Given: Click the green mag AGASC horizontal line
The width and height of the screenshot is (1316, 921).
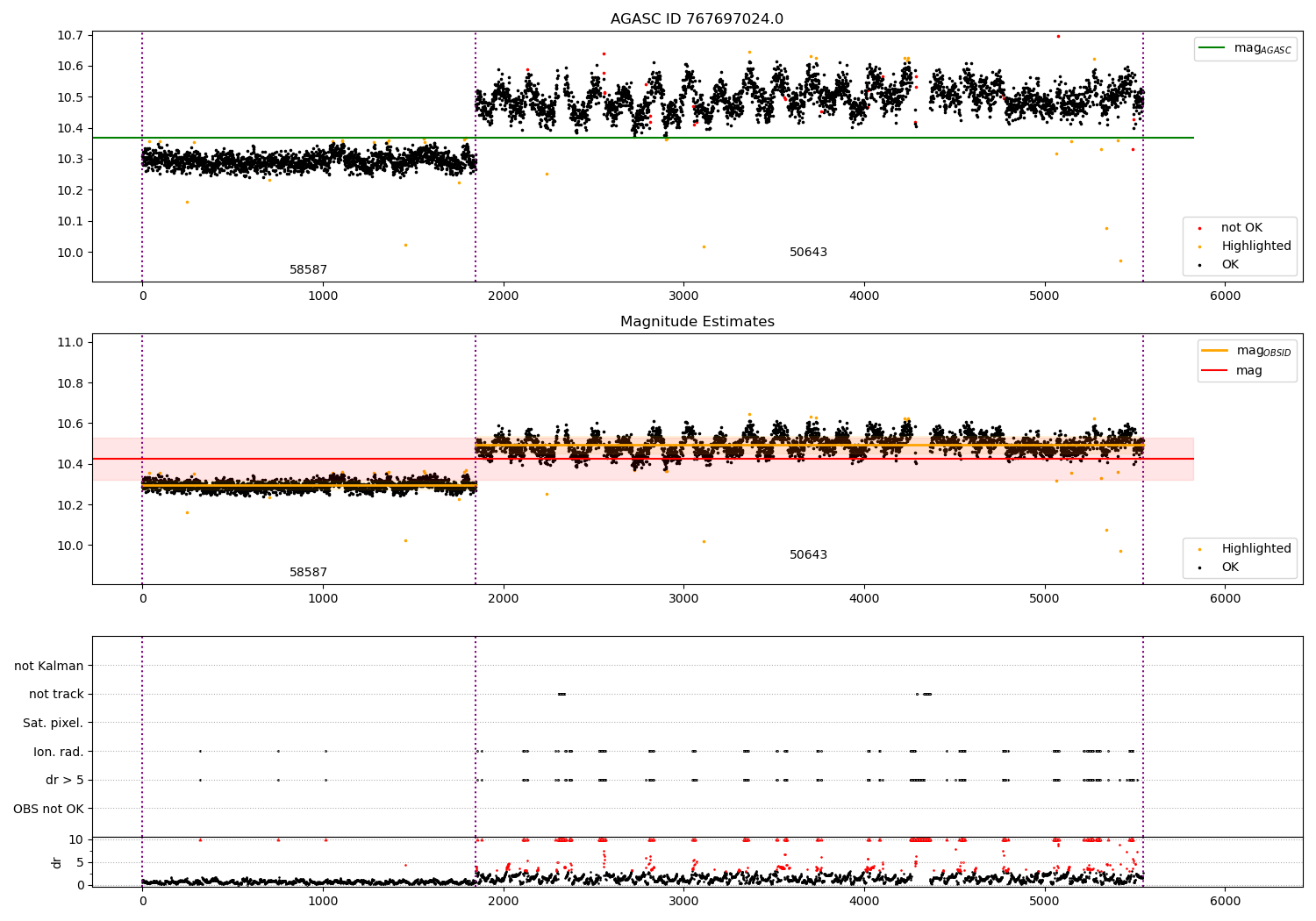Looking at the screenshot, I should click(x=642, y=138).
